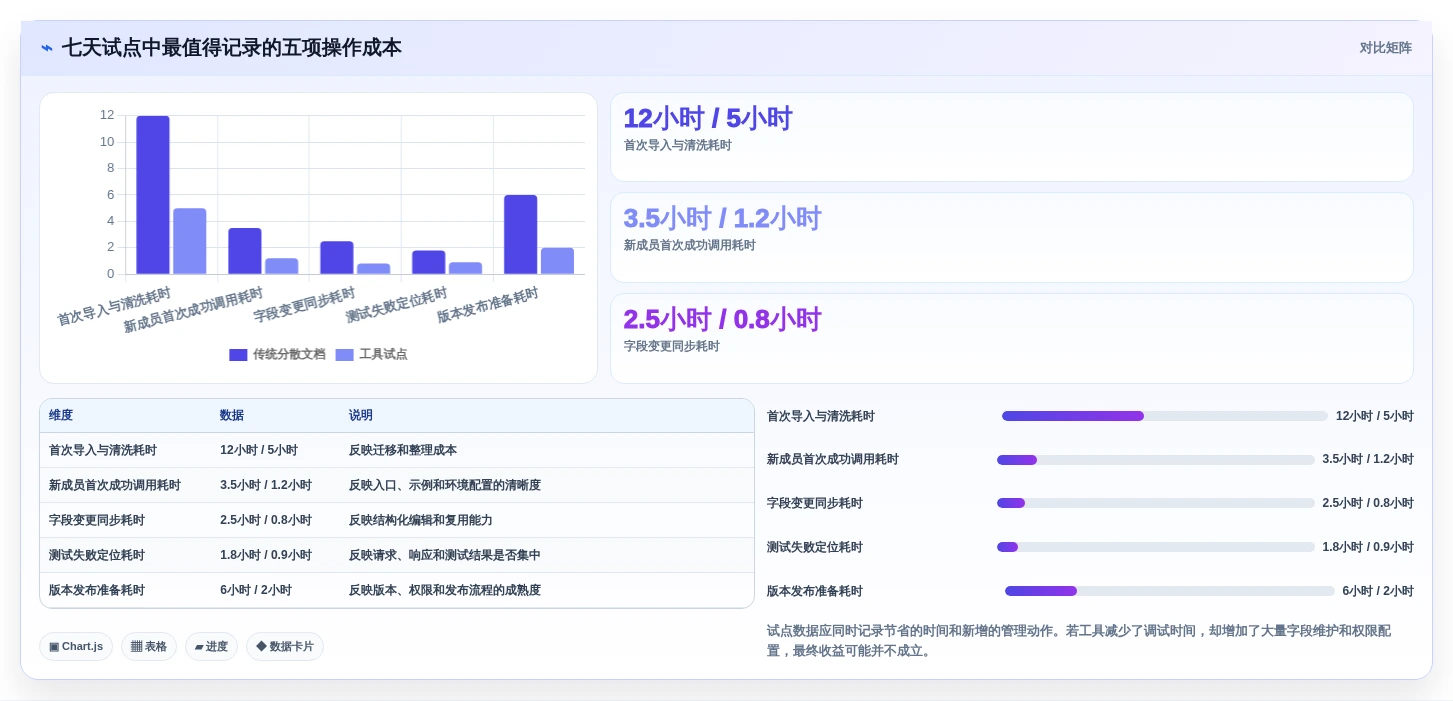Click the dark bar for 版本发布准备耗时
The height and width of the screenshot is (701, 1453).
coord(520,235)
